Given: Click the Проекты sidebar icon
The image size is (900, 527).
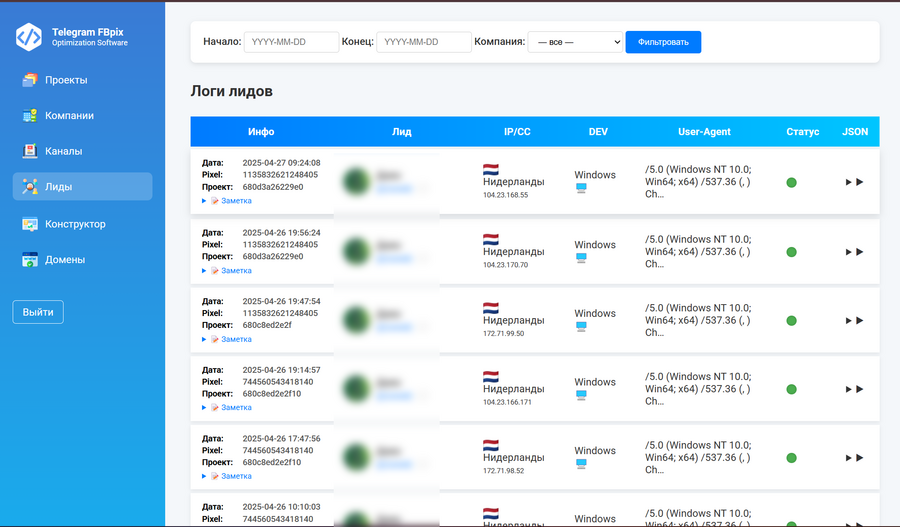Looking at the screenshot, I should 29,80.
